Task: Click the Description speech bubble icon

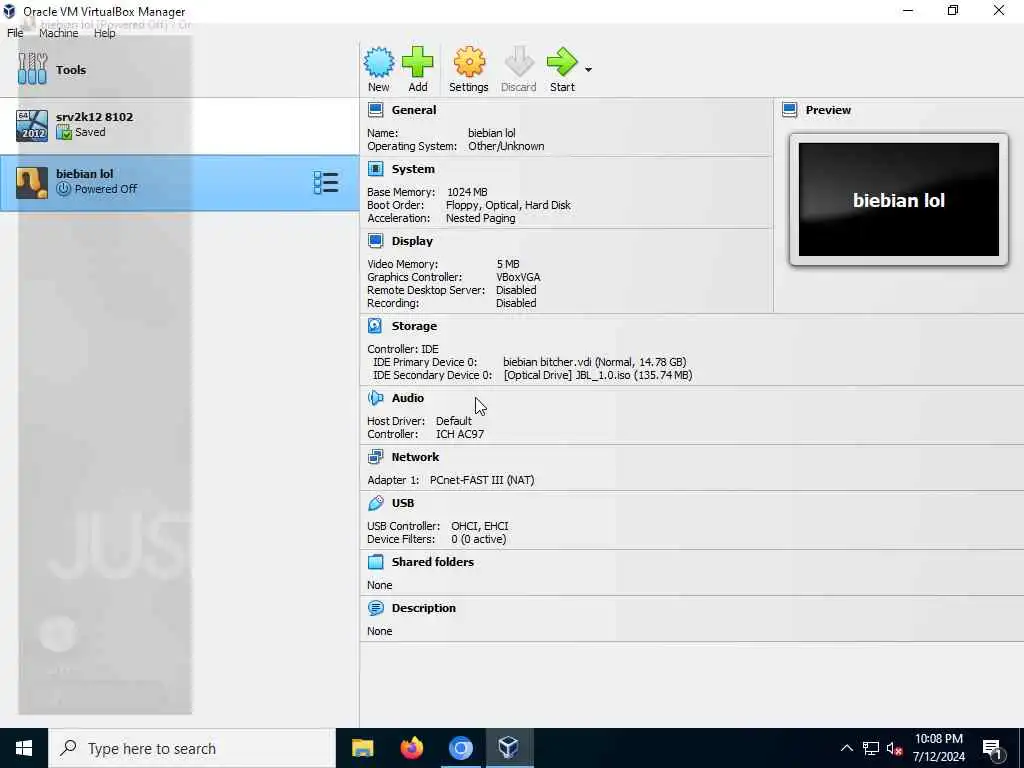Action: (x=376, y=607)
